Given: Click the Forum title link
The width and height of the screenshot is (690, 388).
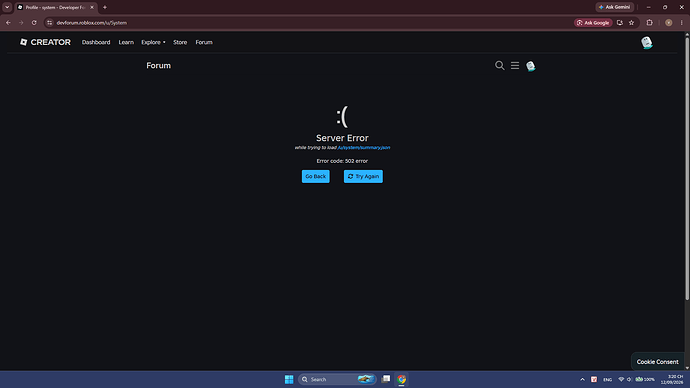Looking at the screenshot, I should (158, 66).
